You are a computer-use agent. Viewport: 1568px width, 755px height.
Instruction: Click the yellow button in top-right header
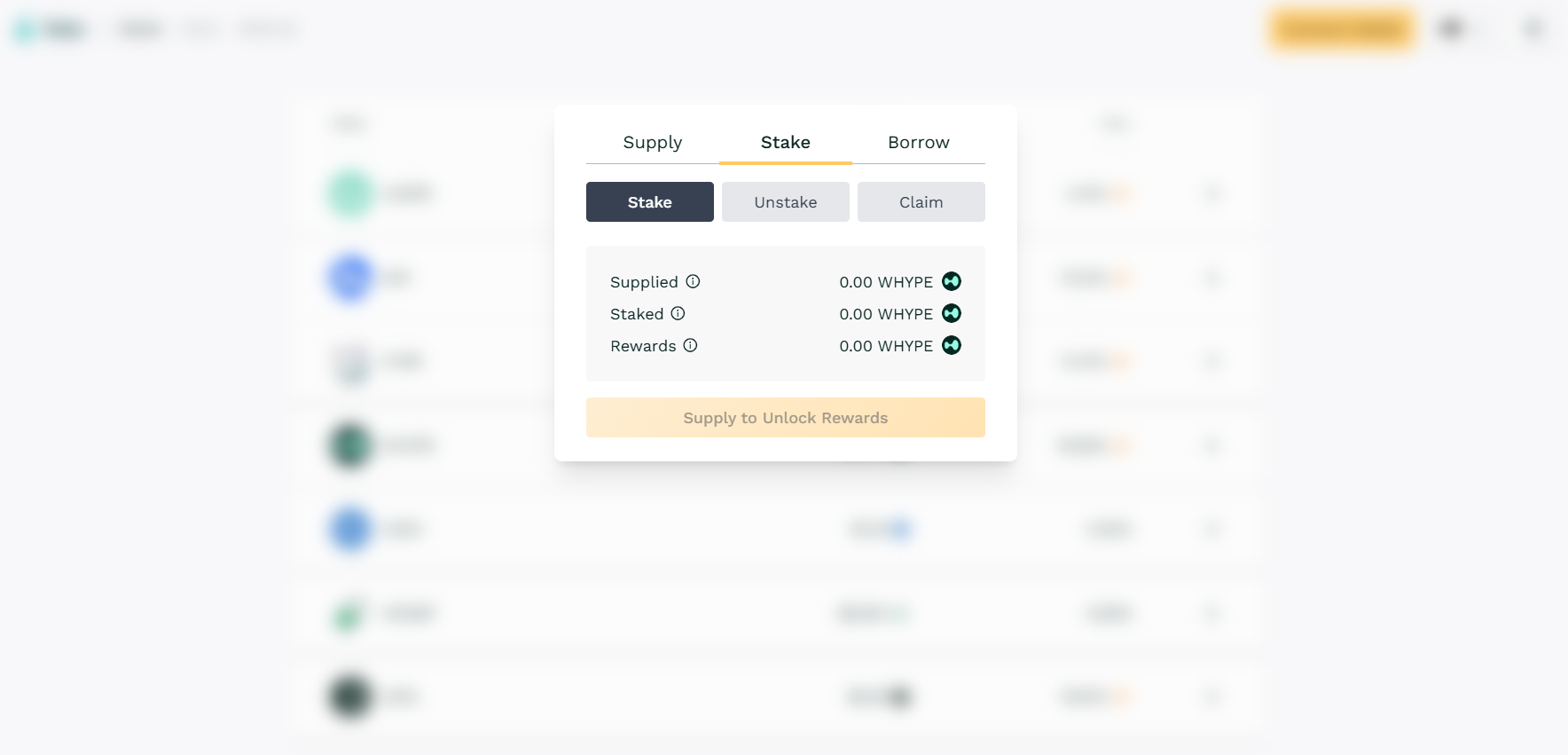pyautogui.click(x=1342, y=29)
